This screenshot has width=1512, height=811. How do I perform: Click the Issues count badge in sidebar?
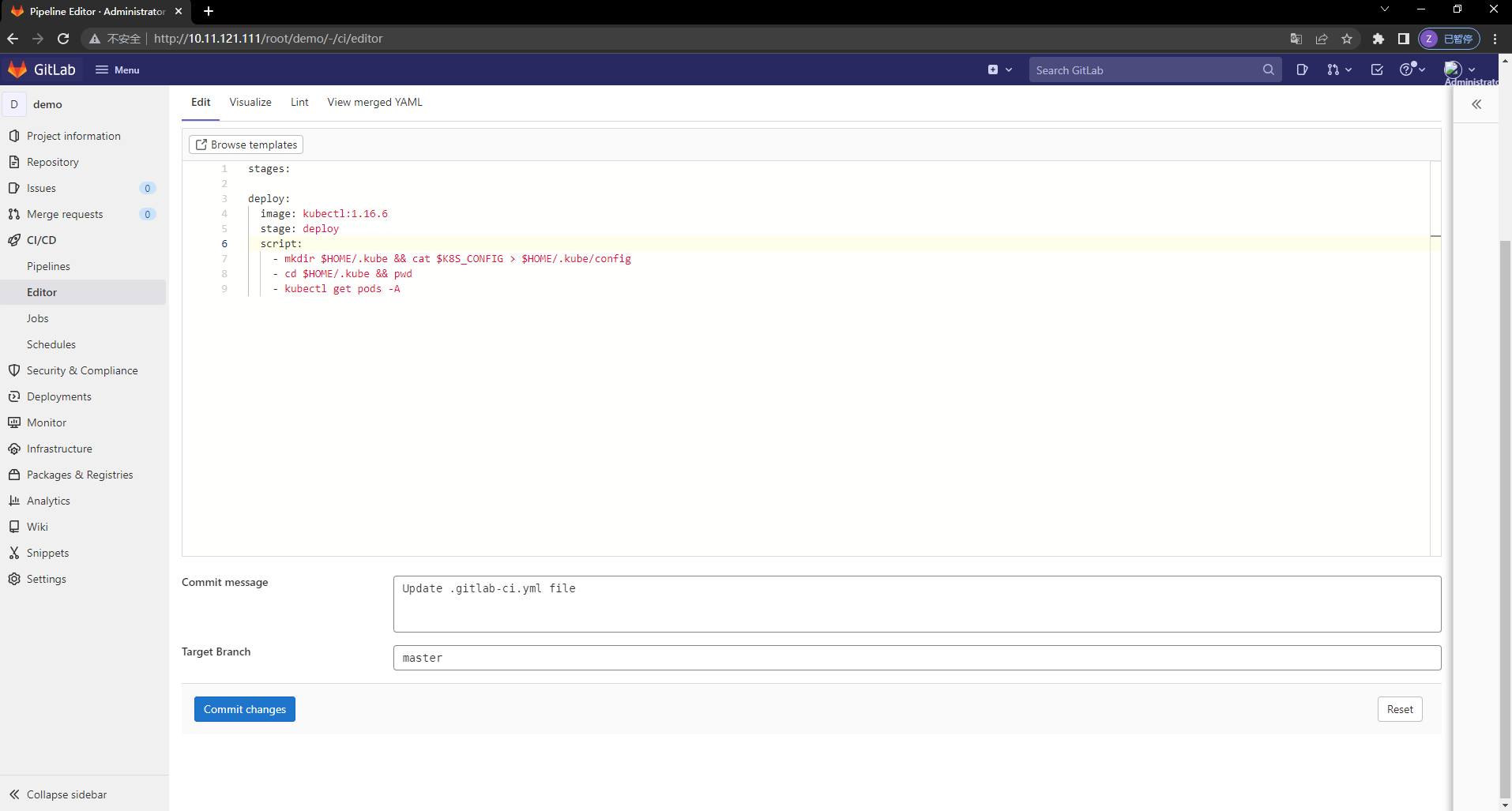click(147, 188)
